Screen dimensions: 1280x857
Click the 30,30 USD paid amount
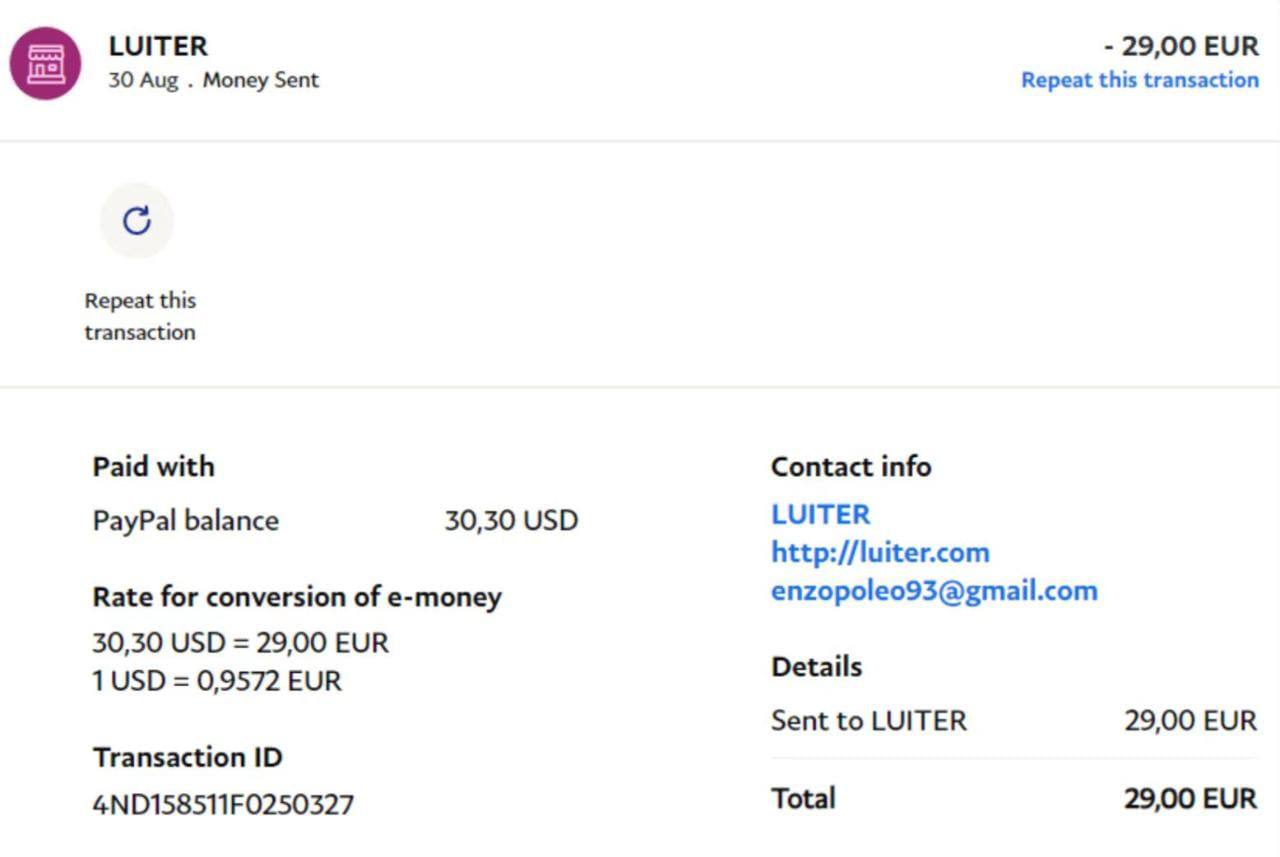(x=511, y=521)
